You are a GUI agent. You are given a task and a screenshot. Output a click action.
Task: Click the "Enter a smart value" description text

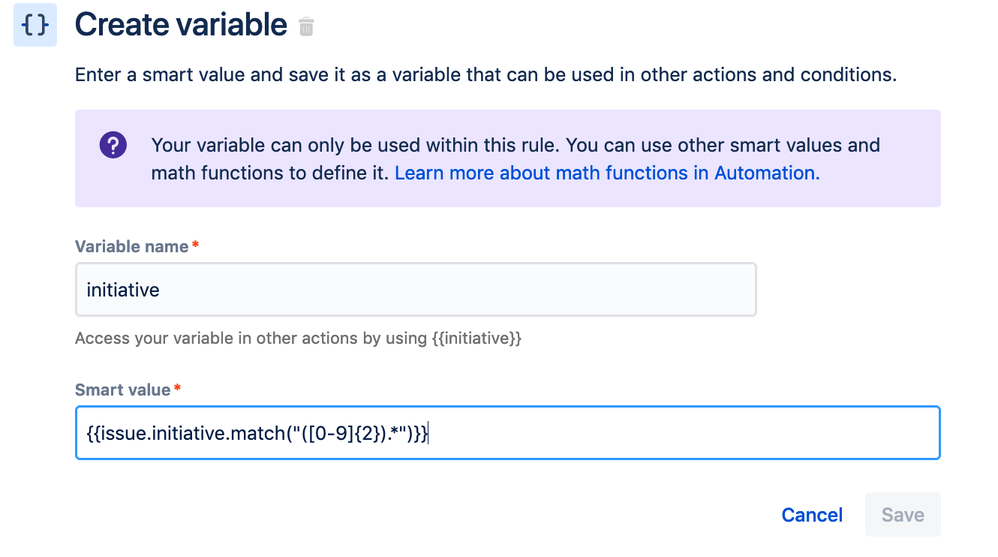click(485, 74)
